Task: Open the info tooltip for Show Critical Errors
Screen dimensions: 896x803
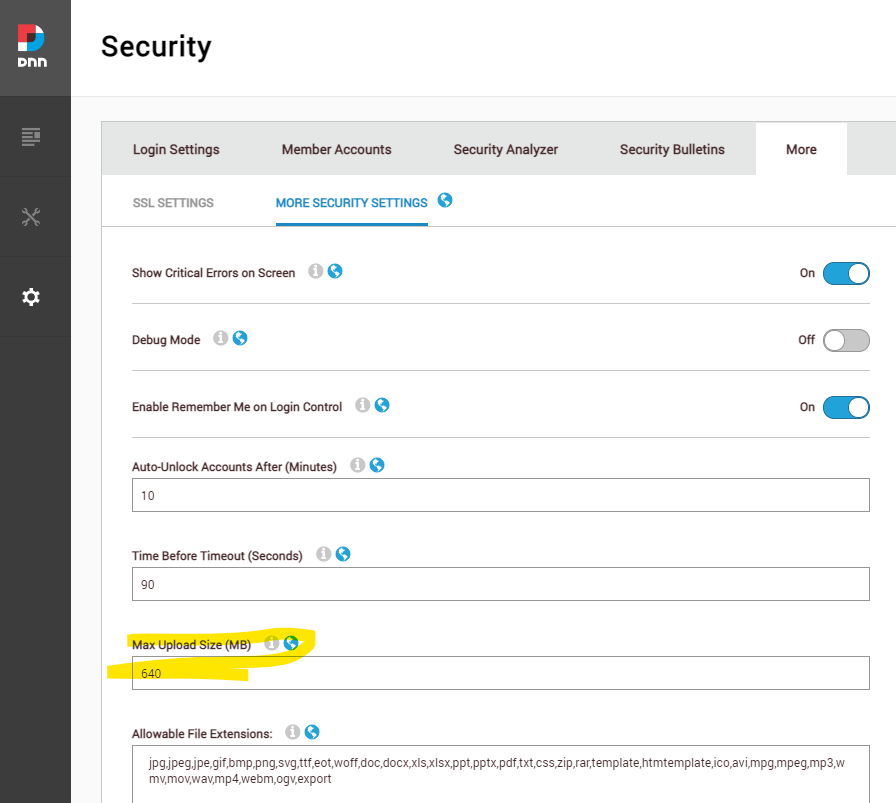Action: tap(315, 271)
